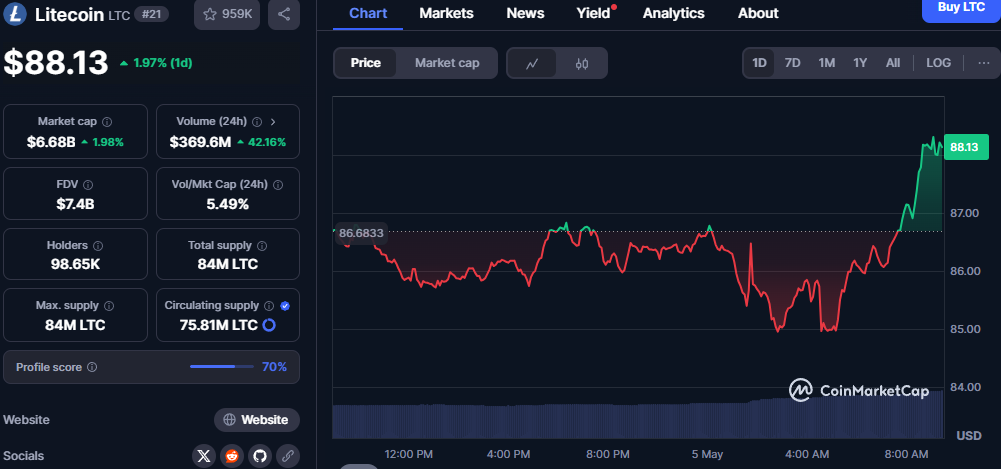Click the $88.13 price headline
1001x469 pixels.
tap(56, 63)
